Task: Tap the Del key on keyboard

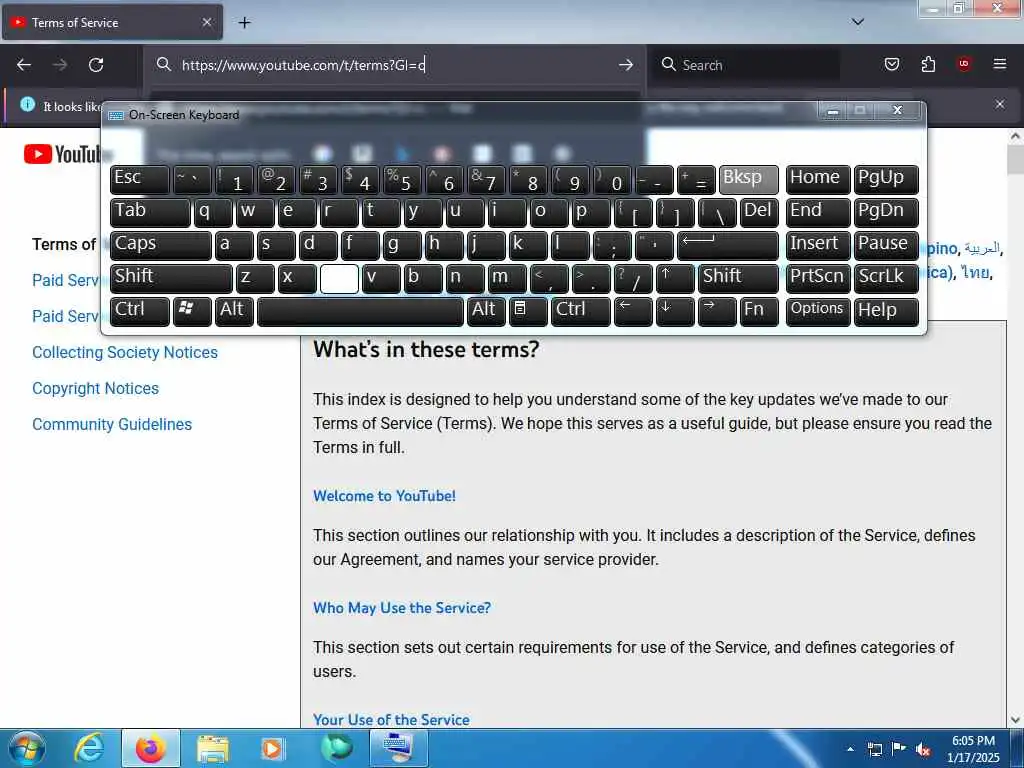Action: point(759,212)
